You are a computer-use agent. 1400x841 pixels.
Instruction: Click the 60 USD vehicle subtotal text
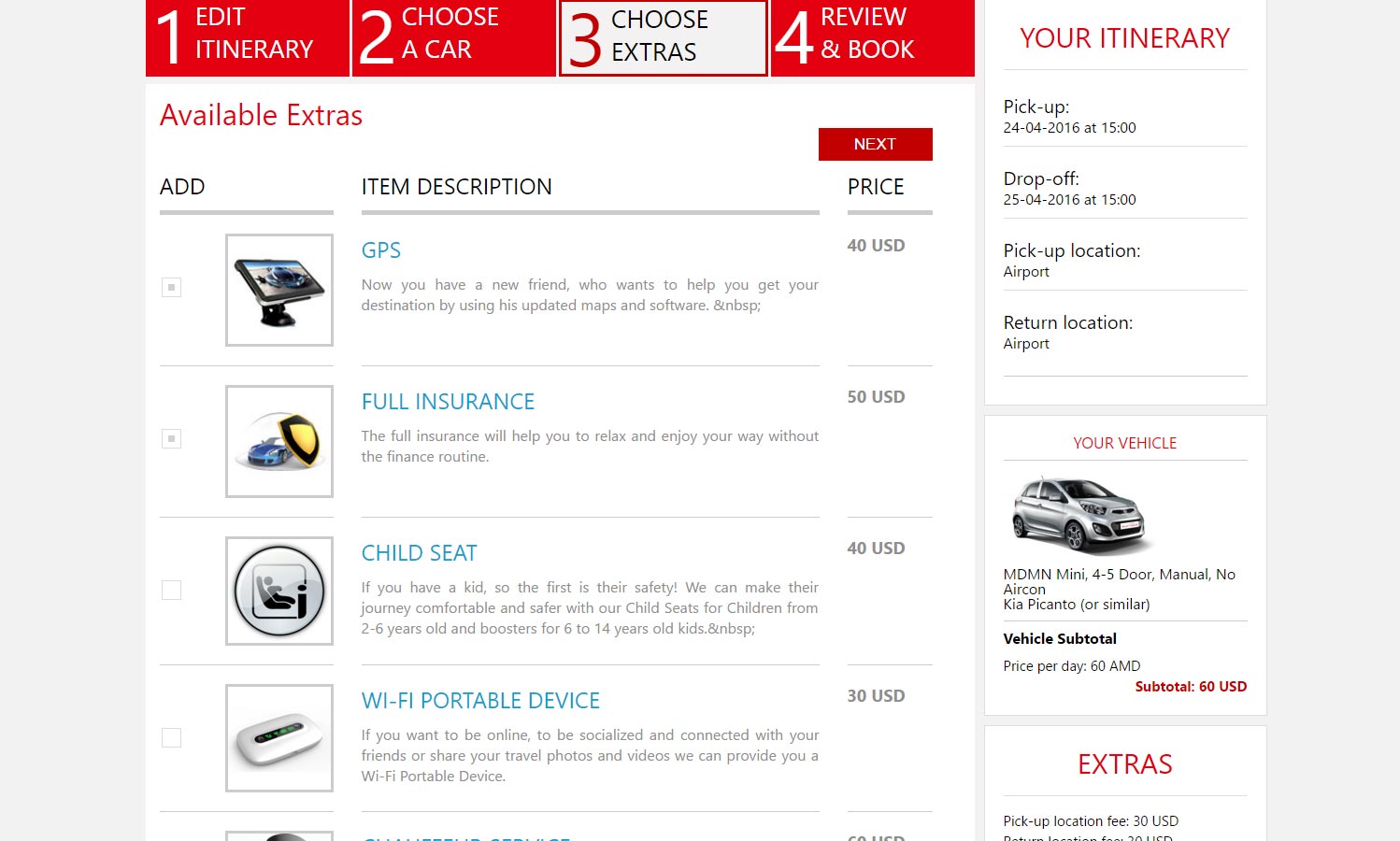pyautogui.click(x=1190, y=687)
